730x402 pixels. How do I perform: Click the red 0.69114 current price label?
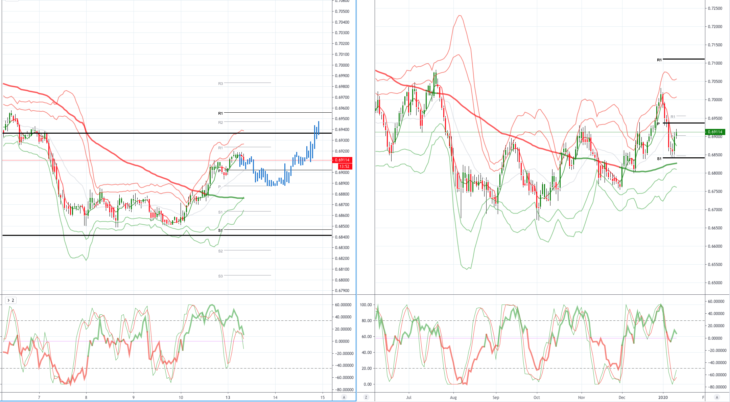[342, 160]
